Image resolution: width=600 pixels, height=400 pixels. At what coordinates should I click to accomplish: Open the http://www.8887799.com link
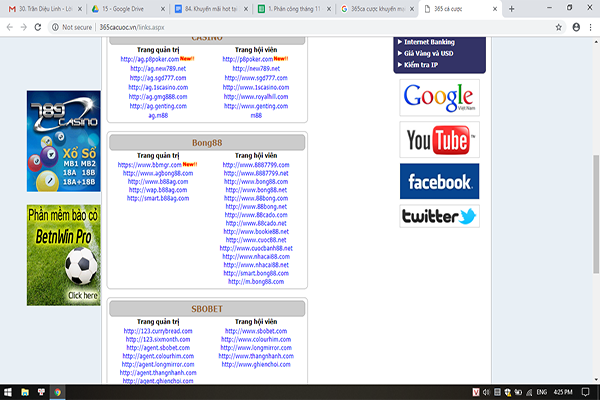tap(256, 165)
